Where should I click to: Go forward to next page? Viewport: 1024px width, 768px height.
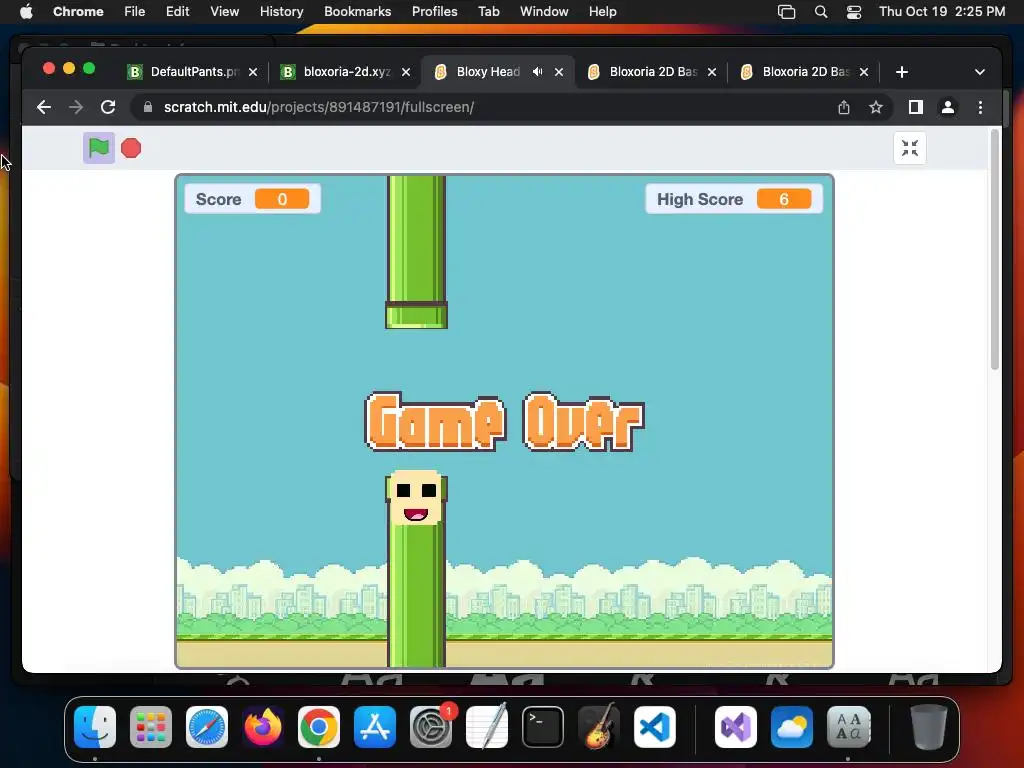[76, 107]
